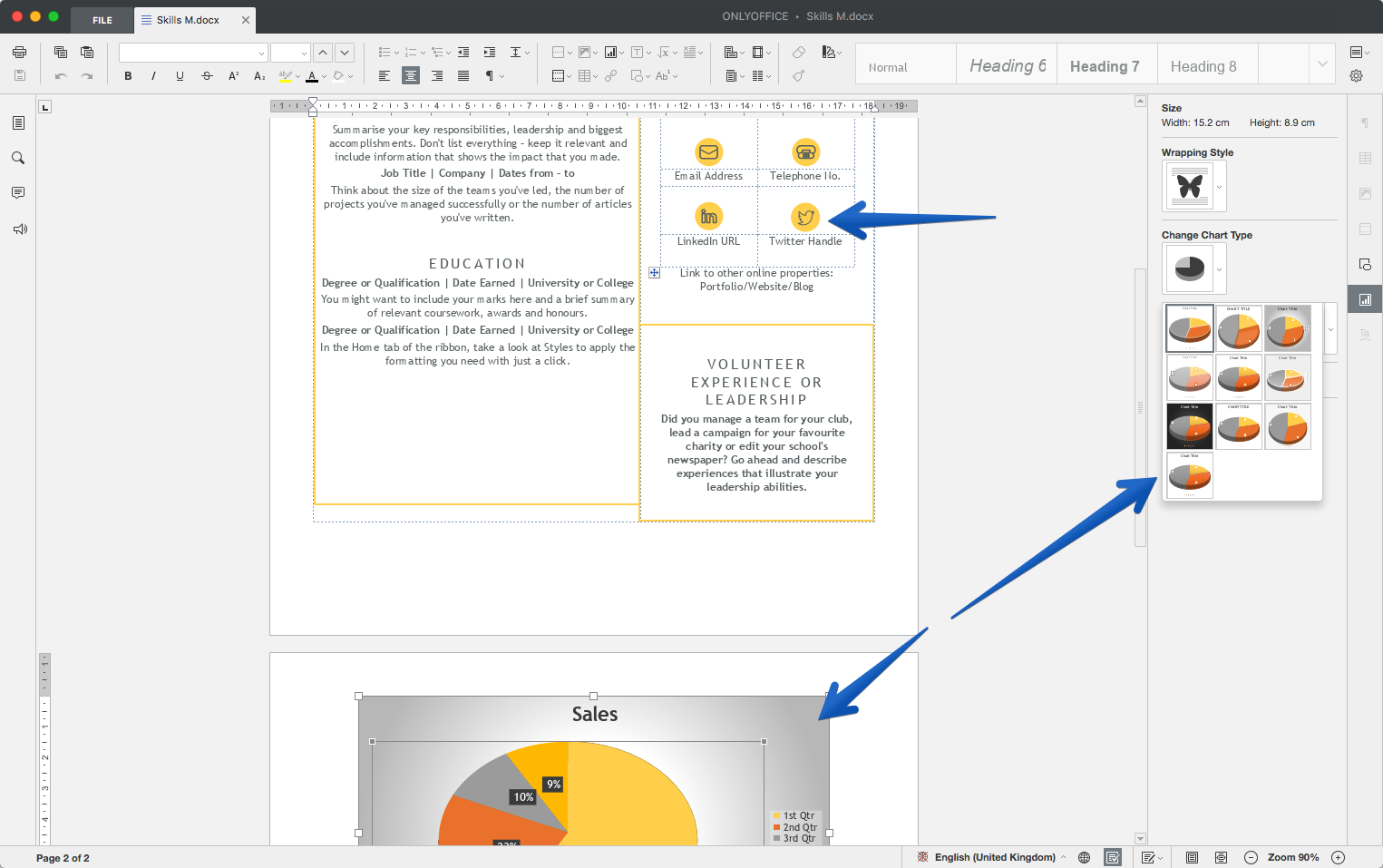Viewport: 1383px width, 868px height.
Task: Click the Copy Style paintbrush icon
Action: 799,76
